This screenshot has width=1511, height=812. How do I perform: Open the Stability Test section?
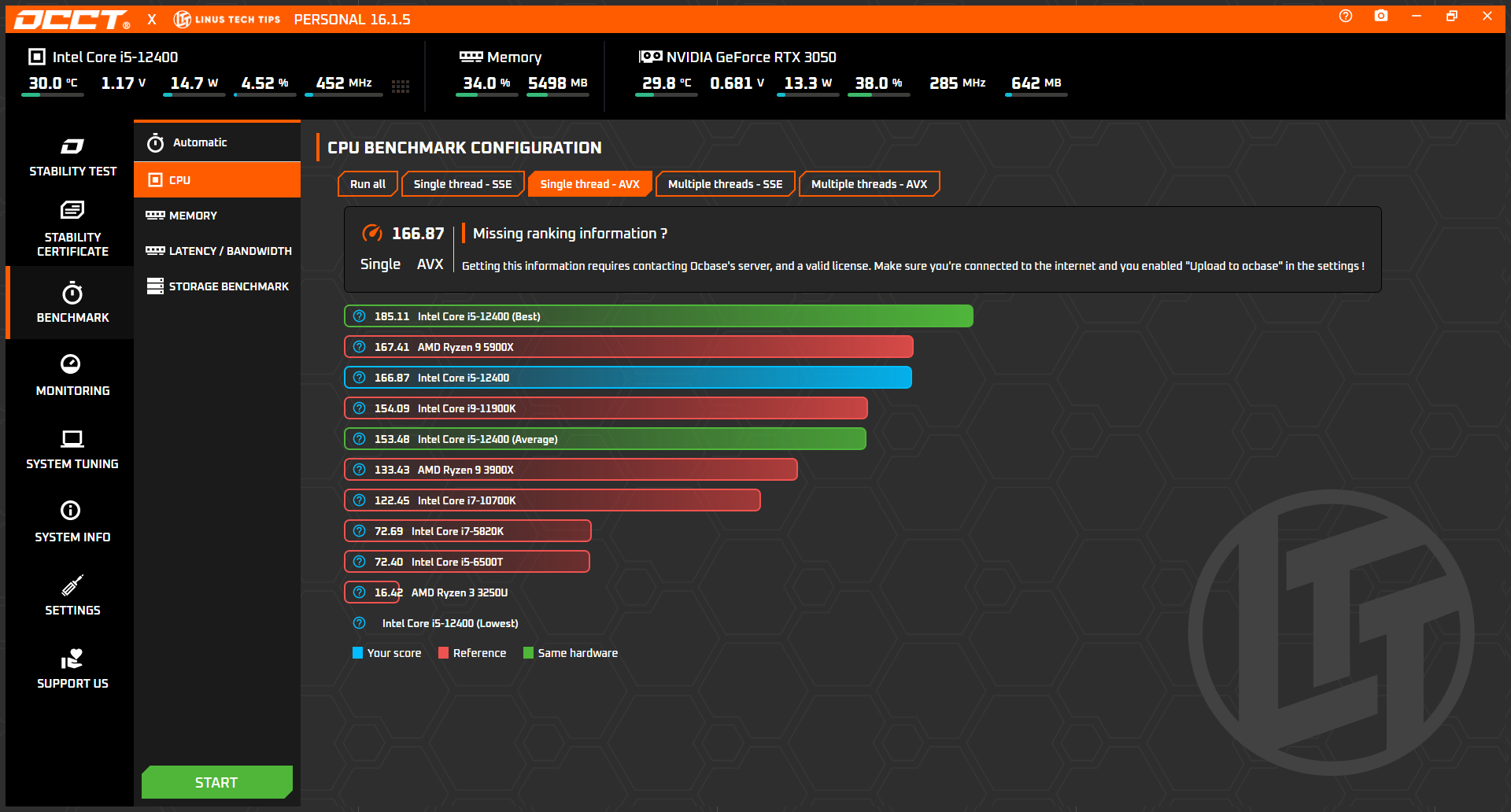point(72,157)
